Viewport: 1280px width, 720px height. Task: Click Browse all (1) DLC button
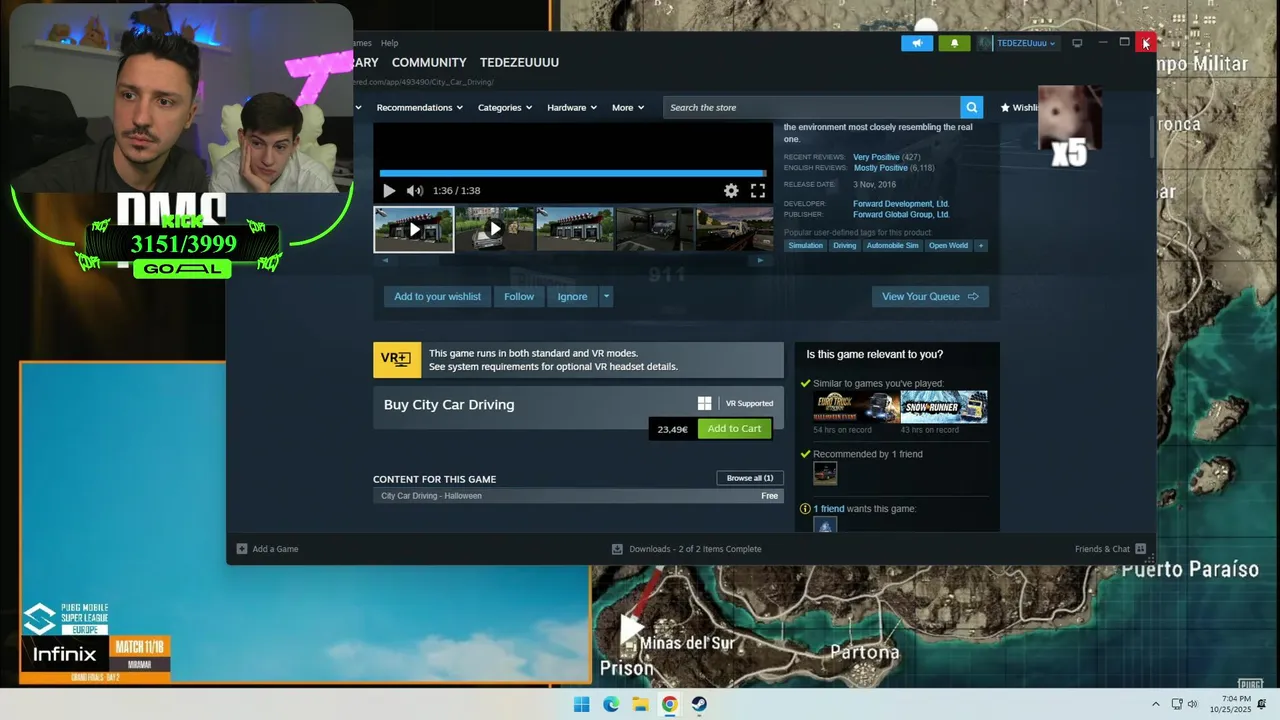click(x=750, y=478)
